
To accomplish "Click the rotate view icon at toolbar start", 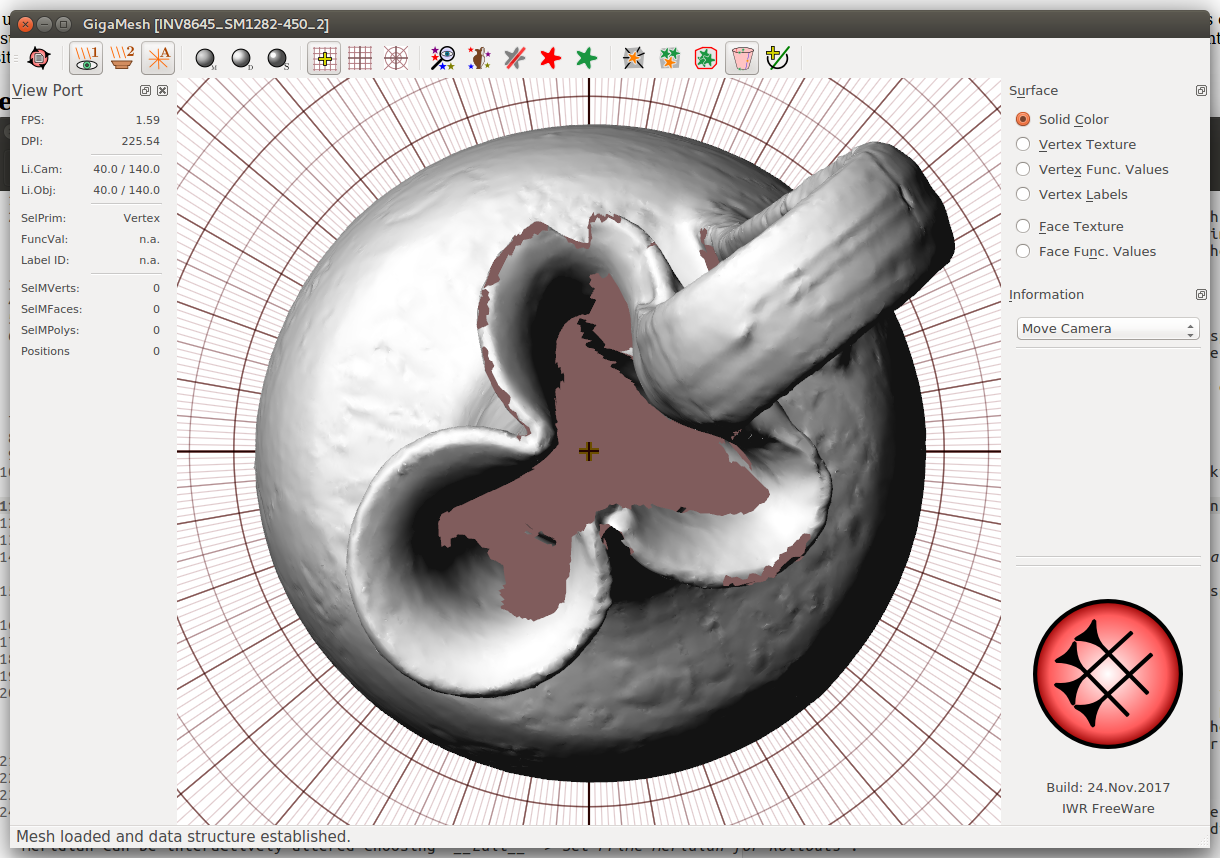I will pyautogui.click(x=38, y=58).
